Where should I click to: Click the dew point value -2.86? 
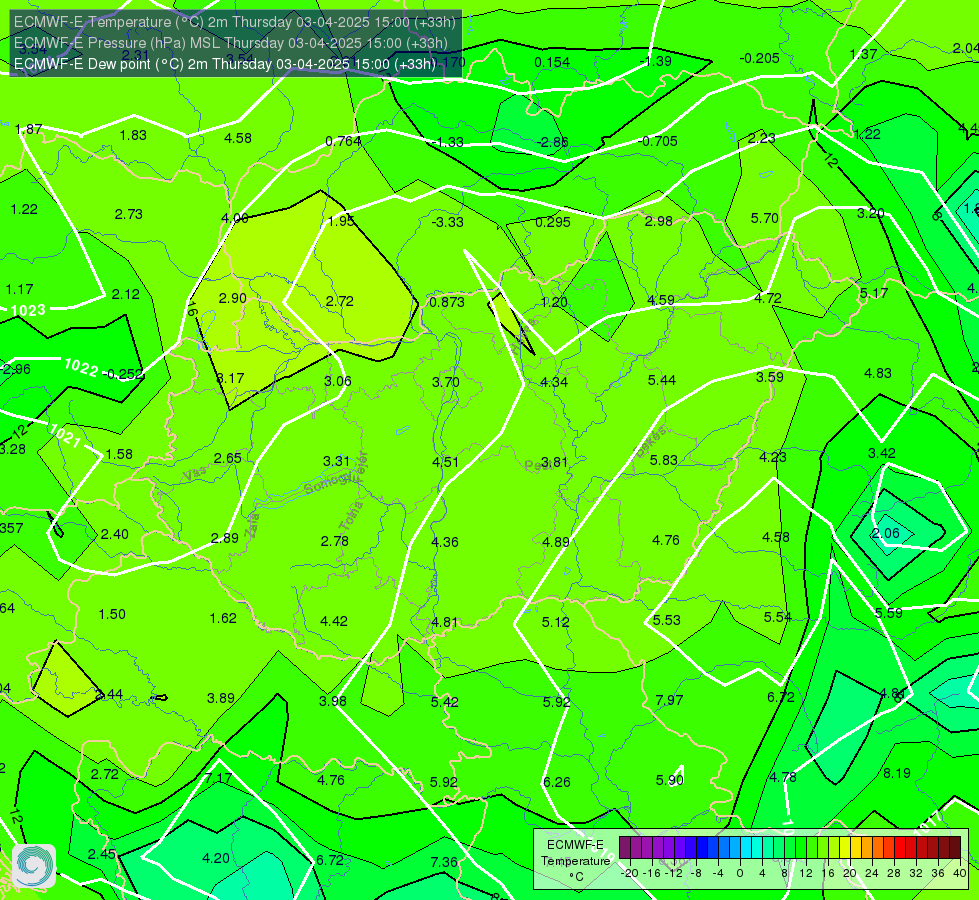(x=553, y=142)
